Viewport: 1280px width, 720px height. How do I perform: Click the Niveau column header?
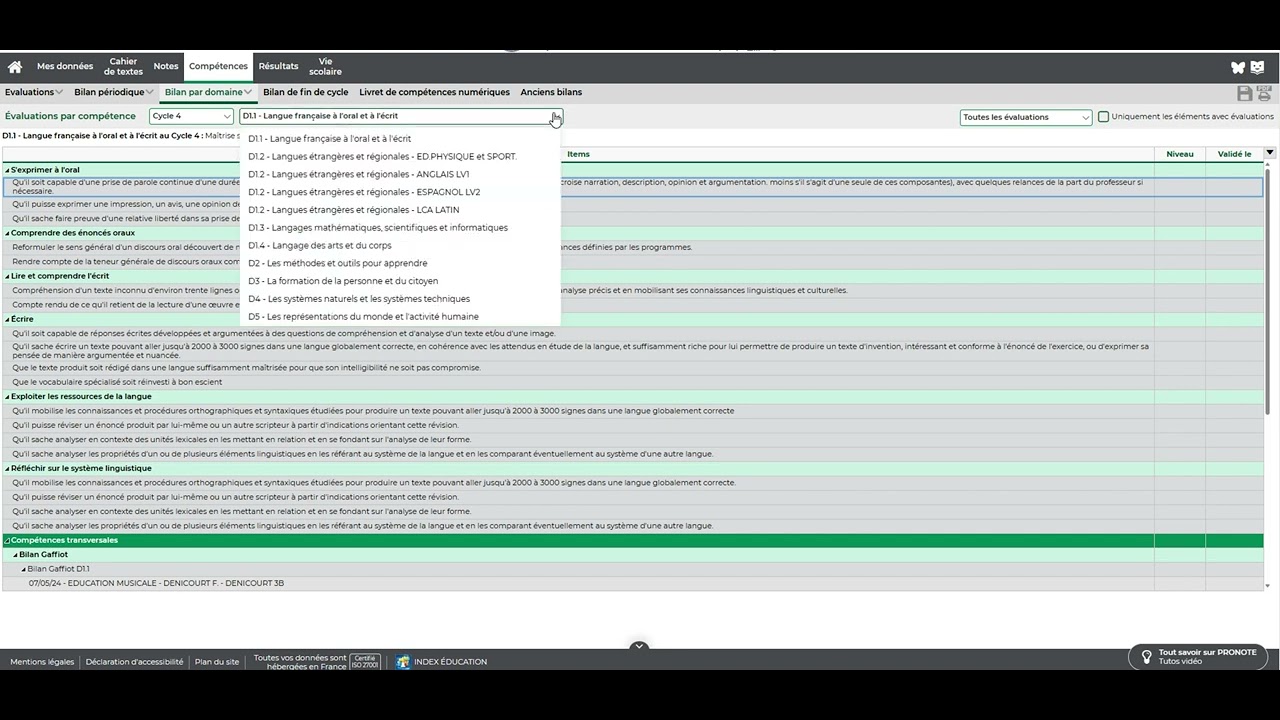(x=1179, y=154)
